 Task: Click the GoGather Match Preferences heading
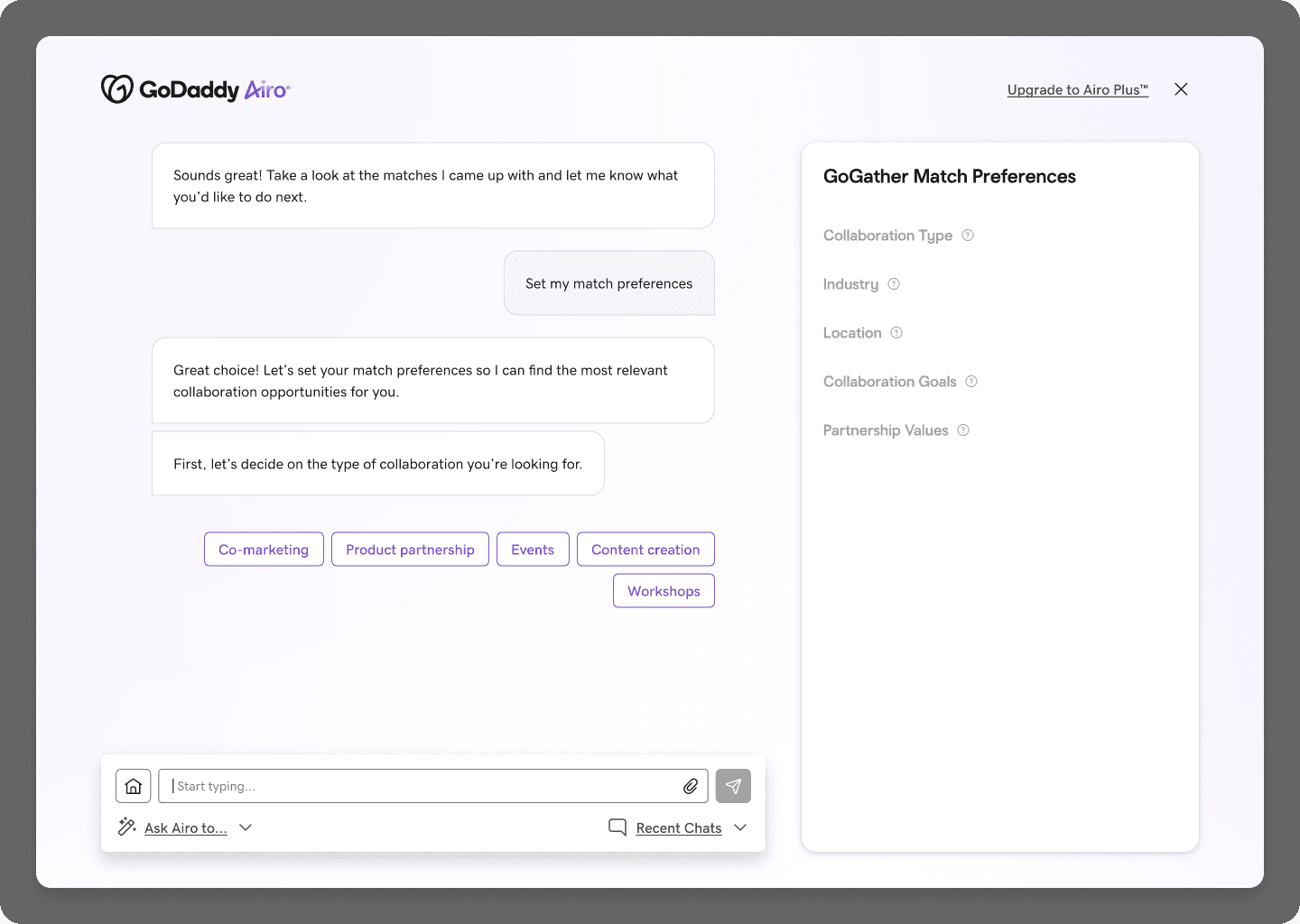pyautogui.click(x=950, y=176)
